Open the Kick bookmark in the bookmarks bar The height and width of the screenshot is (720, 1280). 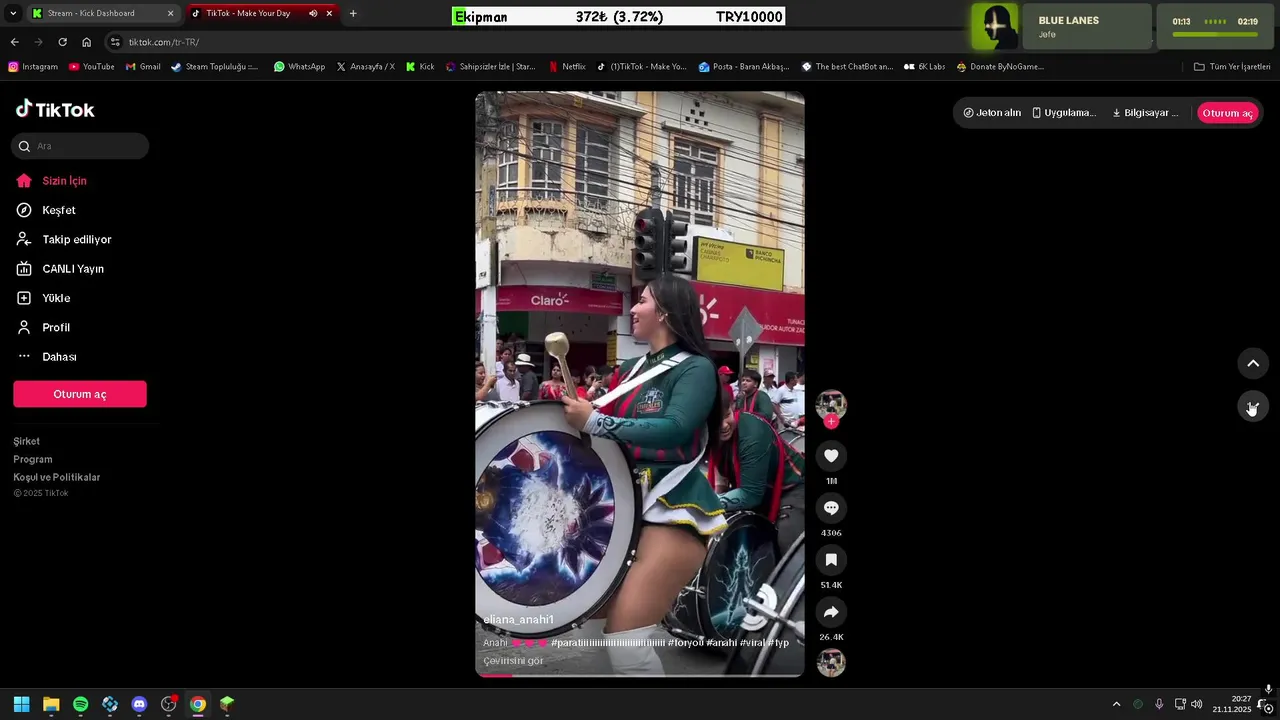point(420,67)
